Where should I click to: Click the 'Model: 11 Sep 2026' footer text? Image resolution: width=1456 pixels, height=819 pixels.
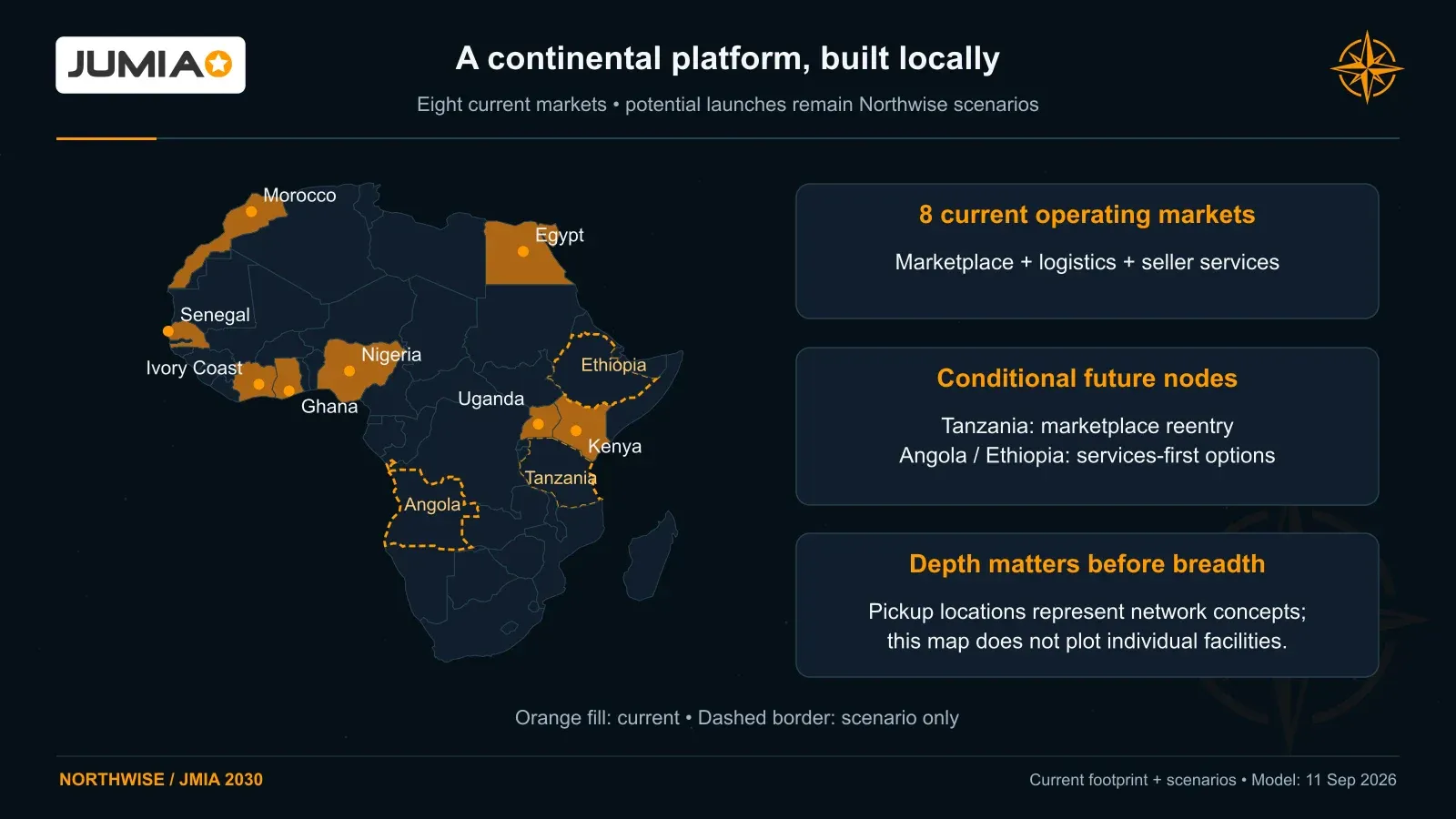tap(1324, 780)
